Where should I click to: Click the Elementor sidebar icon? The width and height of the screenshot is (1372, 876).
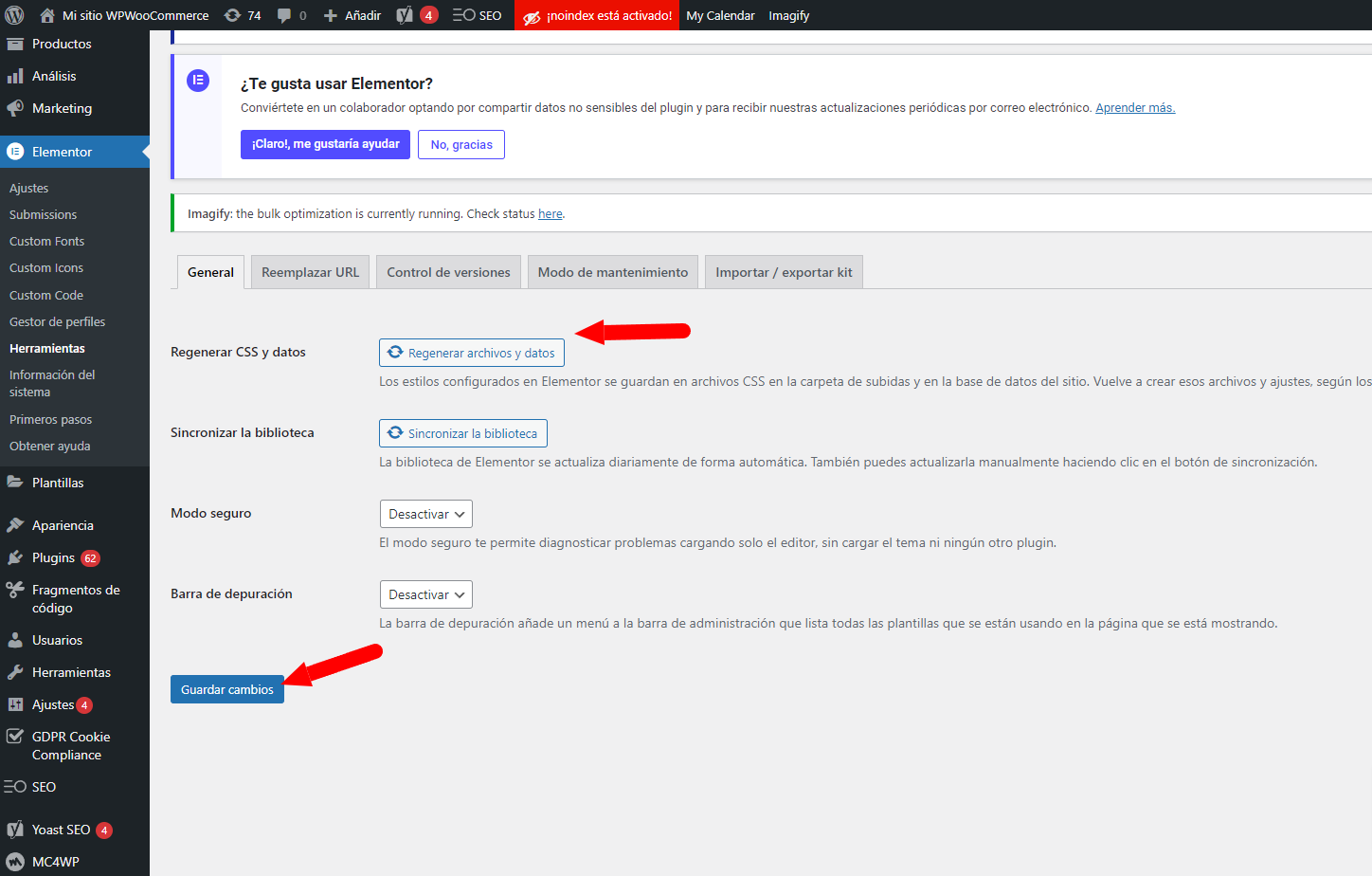(15, 152)
